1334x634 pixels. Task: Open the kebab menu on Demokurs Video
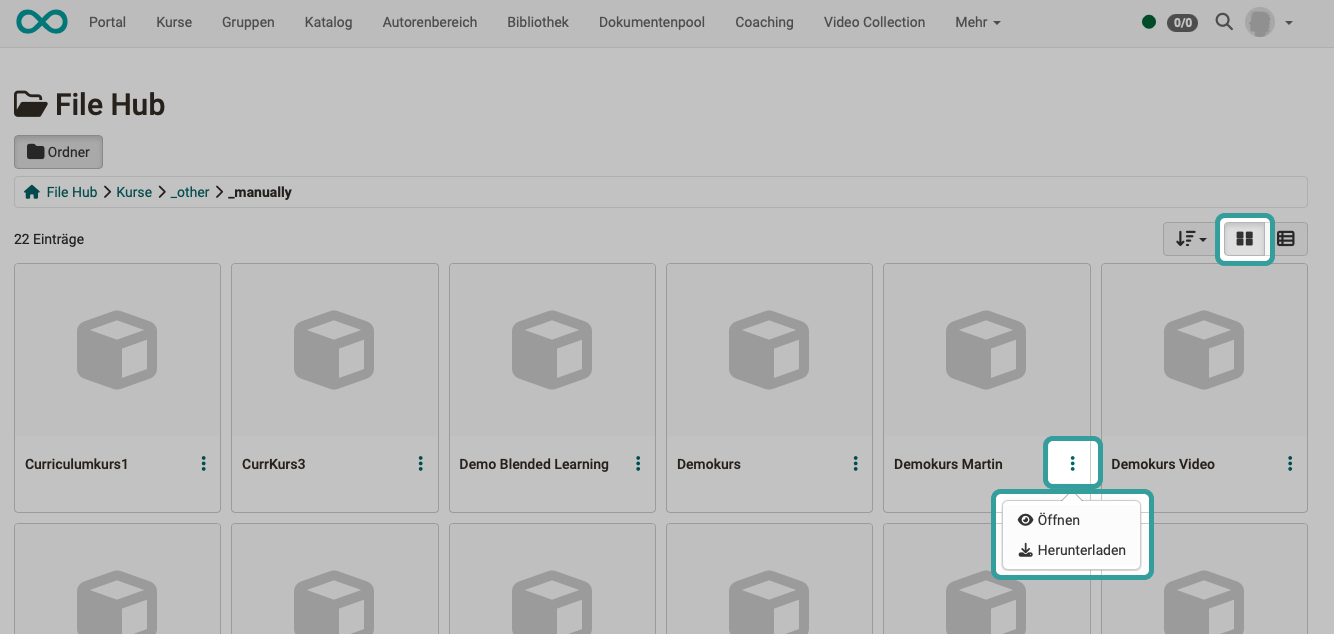point(1290,463)
